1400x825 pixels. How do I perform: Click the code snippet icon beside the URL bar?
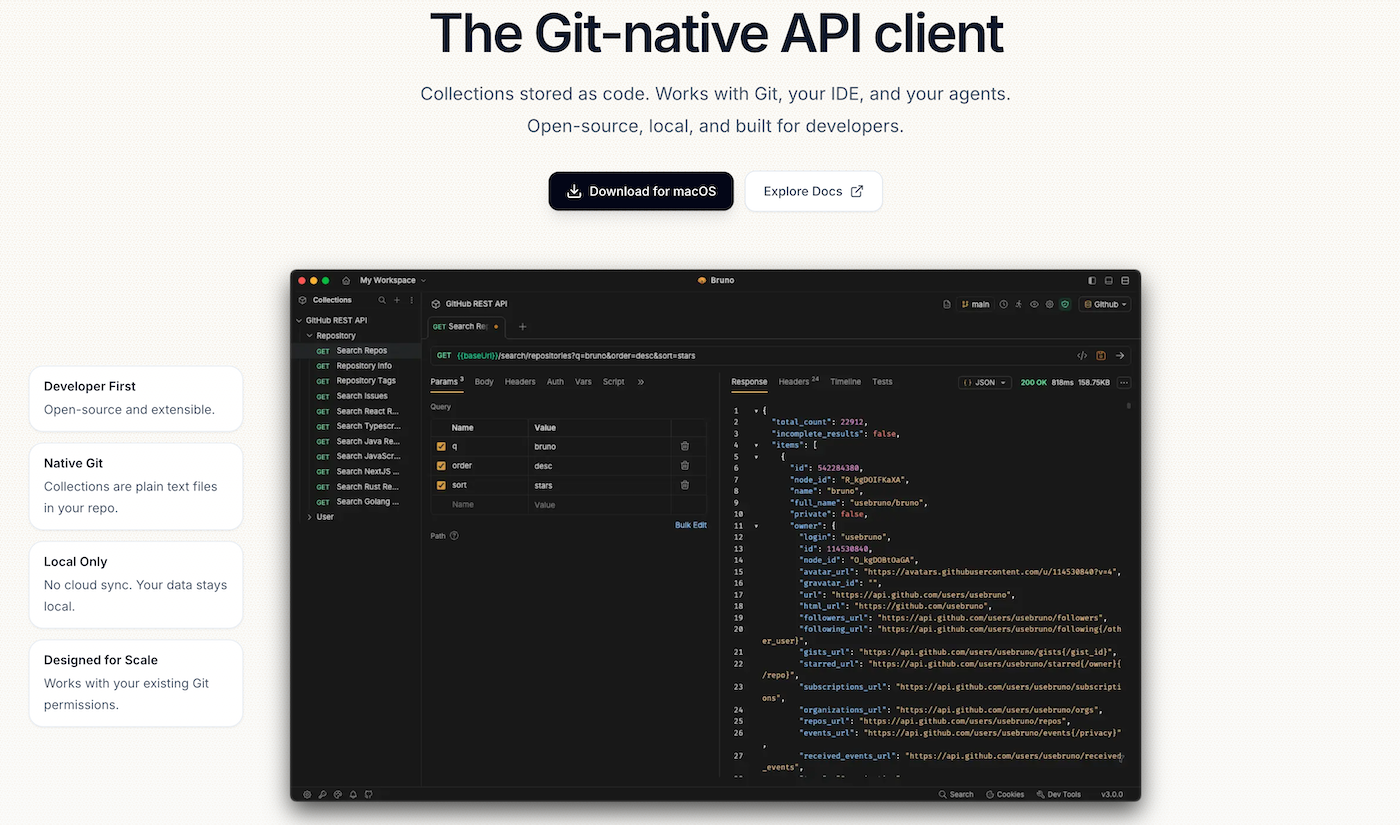coord(1081,355)
